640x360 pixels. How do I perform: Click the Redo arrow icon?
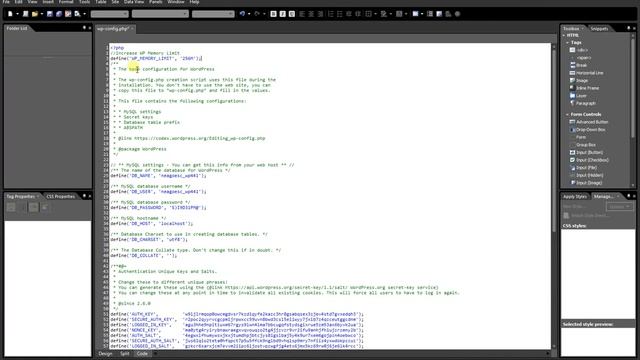click(257, 14)
